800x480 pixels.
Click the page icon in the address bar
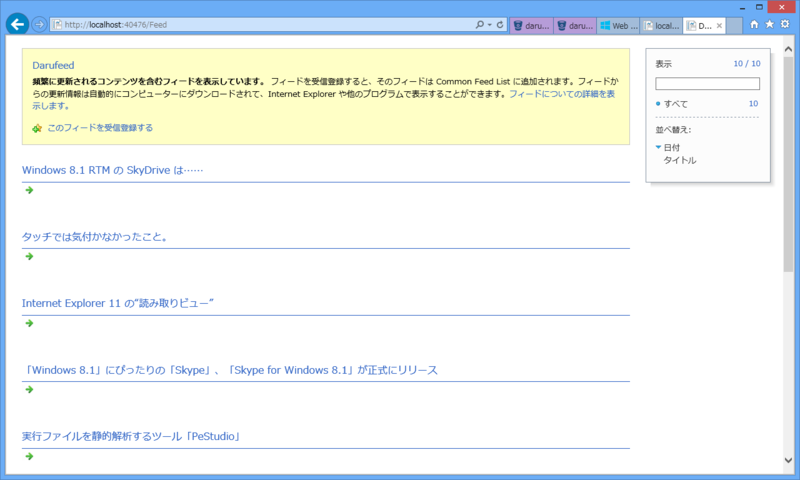pyautogui.click(x=58, y=24)
